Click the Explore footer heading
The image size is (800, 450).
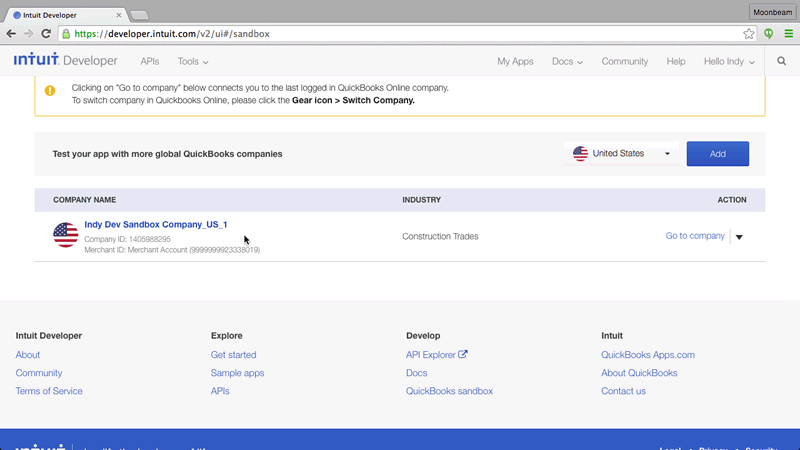(227, 336)
